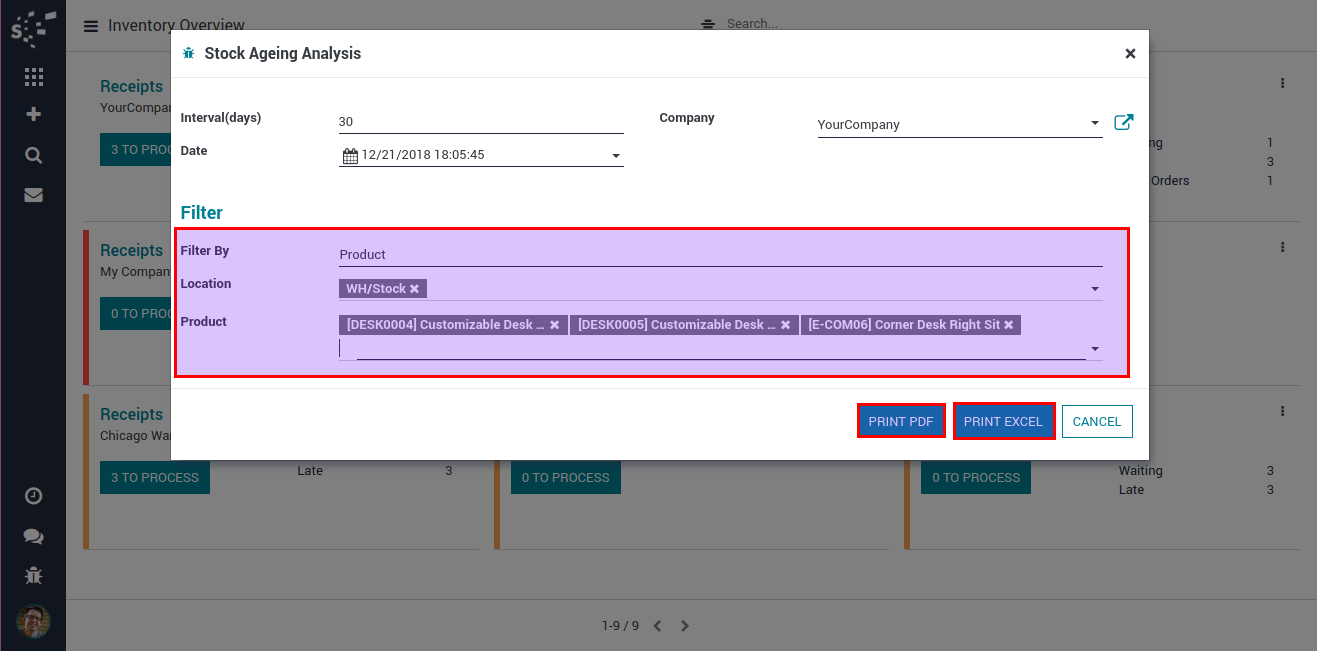
Task: Click the Print PDF button
Action: click(900, 421)
